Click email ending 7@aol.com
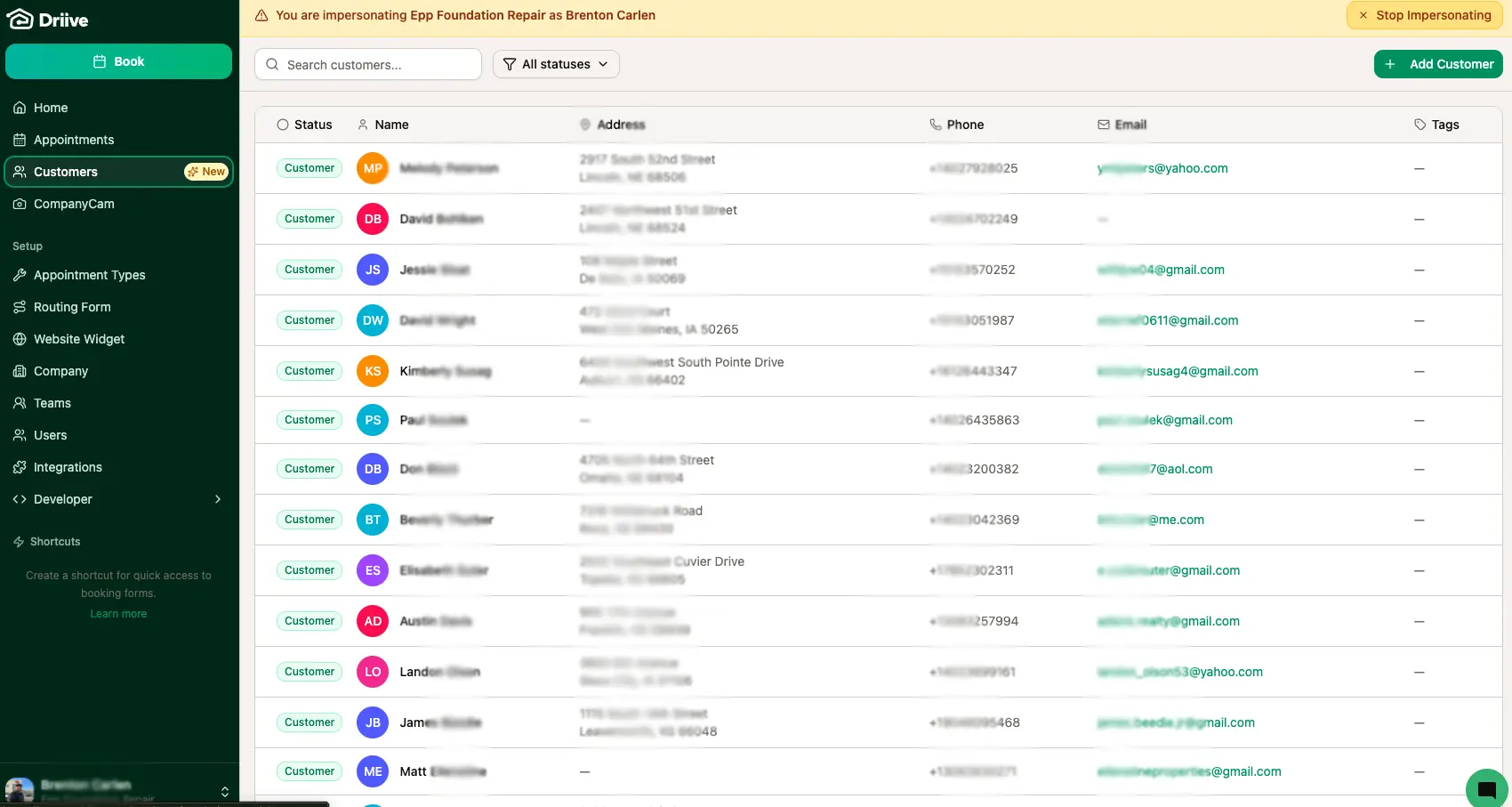 1154,469
